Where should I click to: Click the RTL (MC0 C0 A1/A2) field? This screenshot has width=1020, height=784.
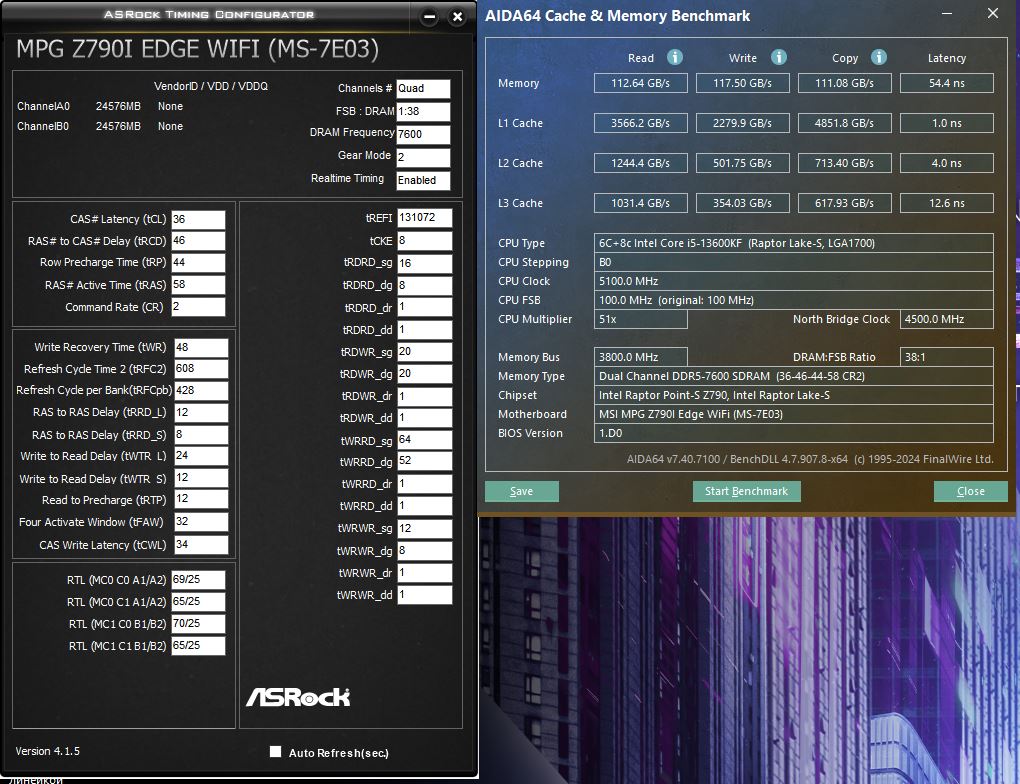(x=198, y=580)
